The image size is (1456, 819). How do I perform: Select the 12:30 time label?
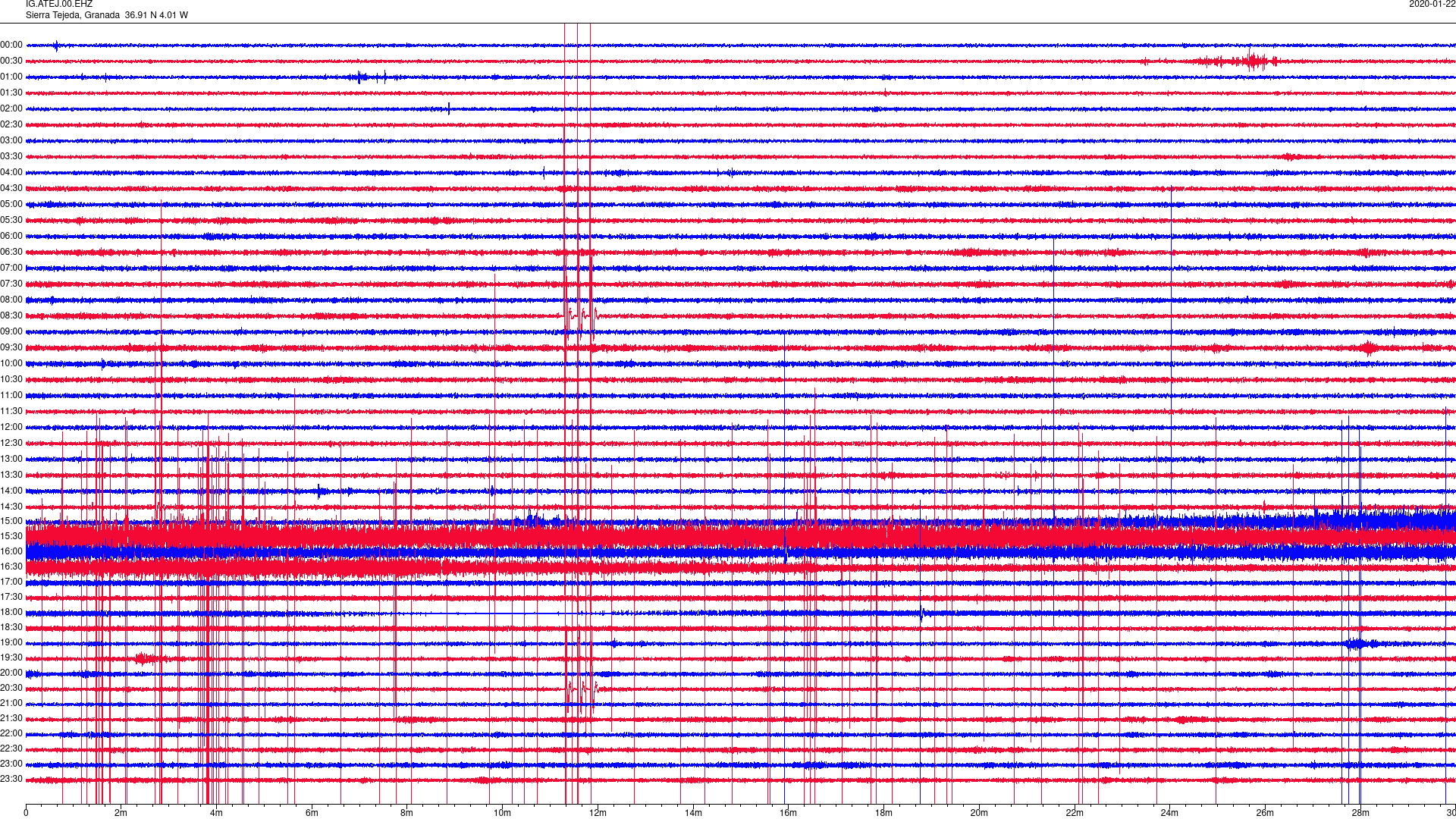pyautogui.click(x=11, y=443)
